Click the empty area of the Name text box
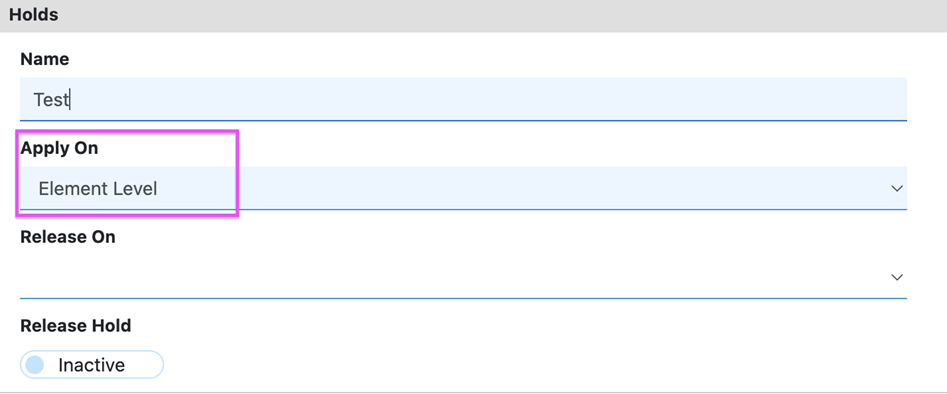Screen dimensions: 947x394 pos(483,99)
